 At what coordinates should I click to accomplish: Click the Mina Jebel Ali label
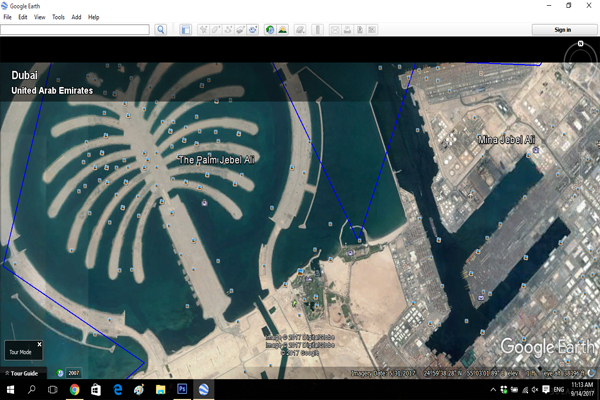pyautogui.click(x=506, y=140)
